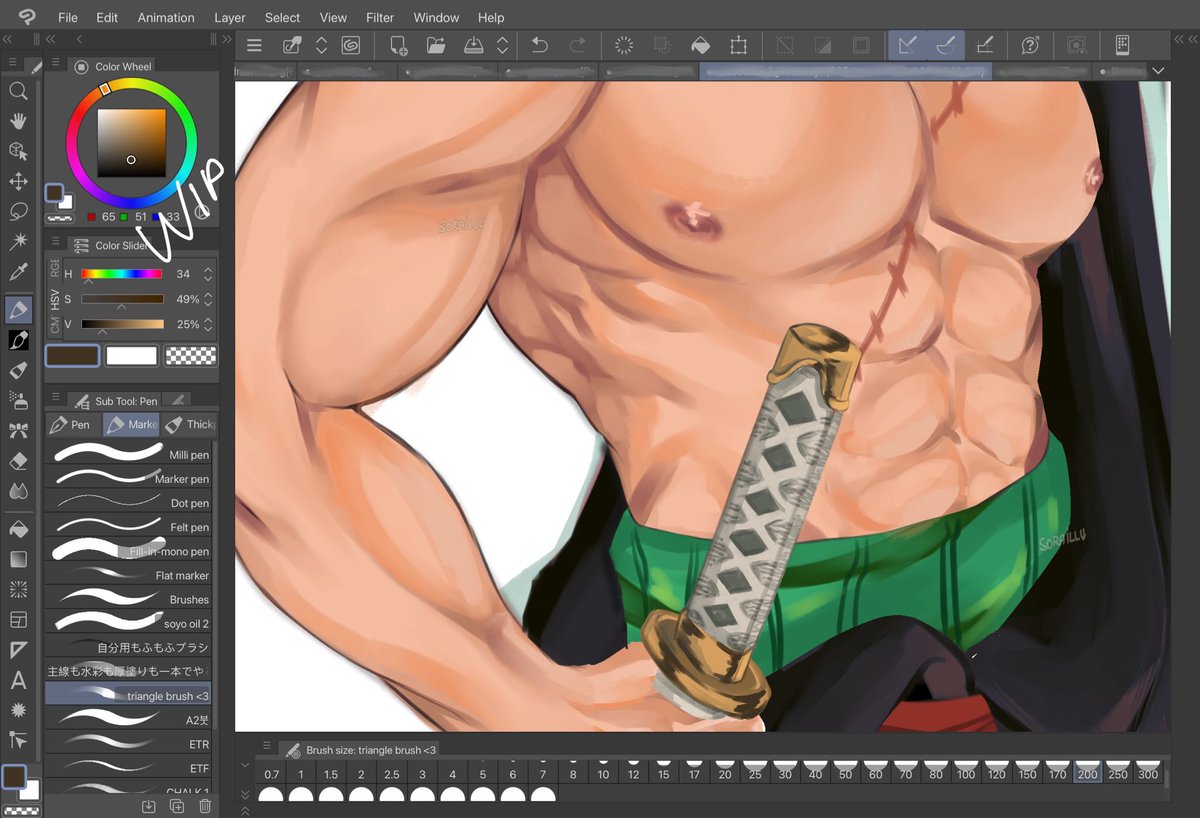Click the Save icon in command bar
This screenshot has height=818, width=1200.
[x=474, y=45]
